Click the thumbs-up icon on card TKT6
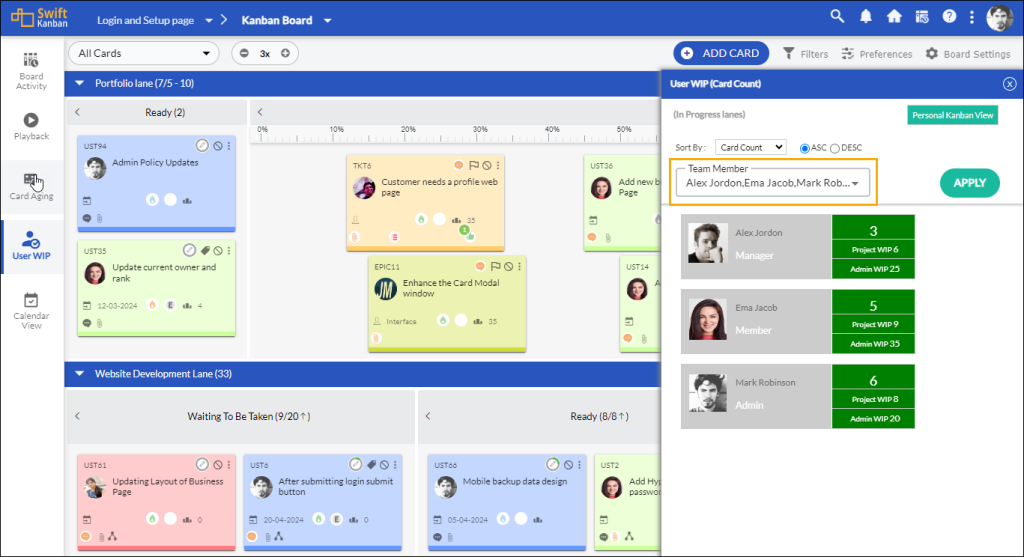1024x557 pixels. coord(470,237)
